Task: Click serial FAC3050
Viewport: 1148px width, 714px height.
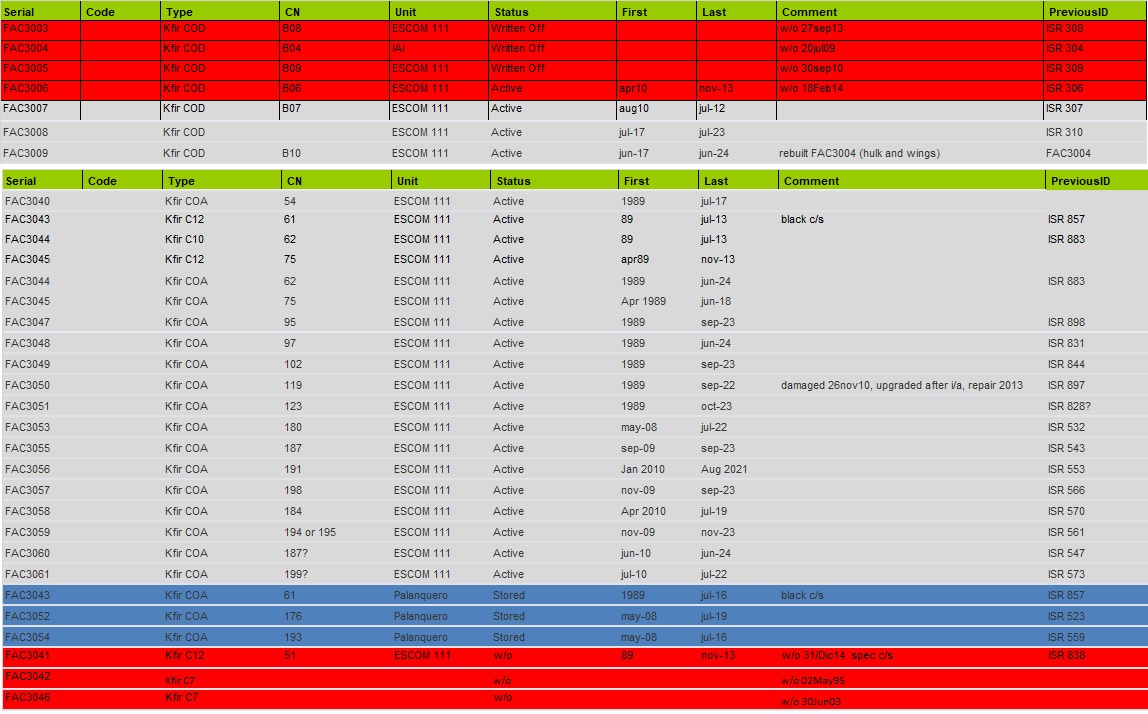Action: click(x=28, y=386)
